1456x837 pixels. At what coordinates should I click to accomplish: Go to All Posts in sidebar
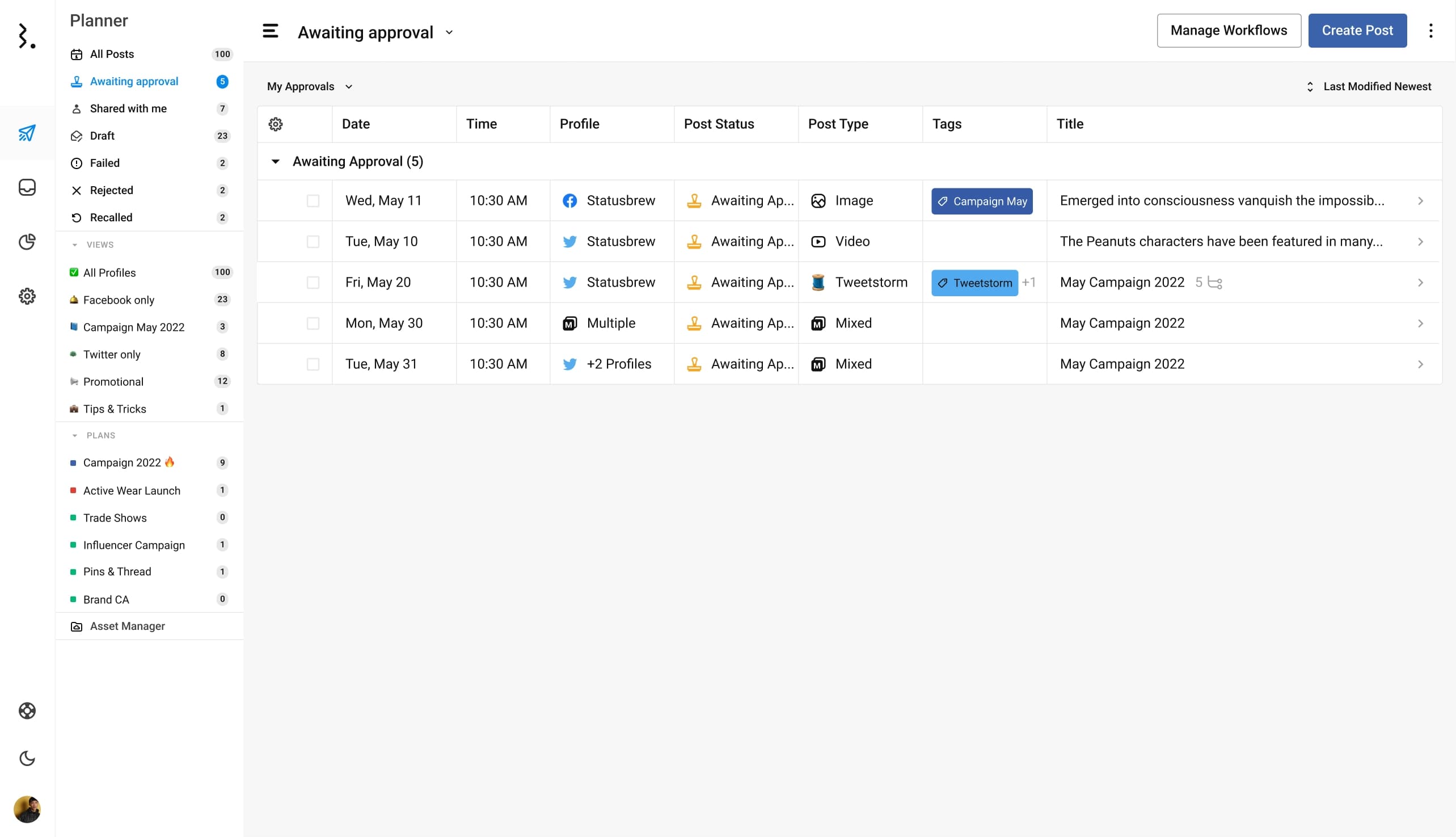tap(150, 54)
